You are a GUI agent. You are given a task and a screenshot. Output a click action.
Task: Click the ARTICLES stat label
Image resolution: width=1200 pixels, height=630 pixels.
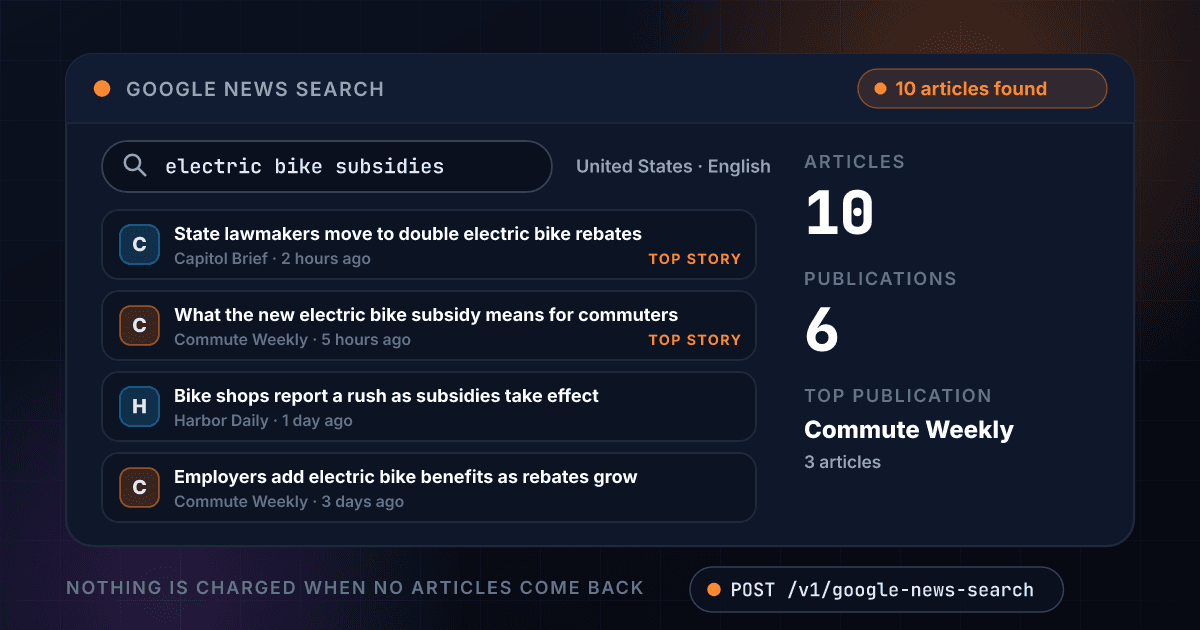click(854, 162)
